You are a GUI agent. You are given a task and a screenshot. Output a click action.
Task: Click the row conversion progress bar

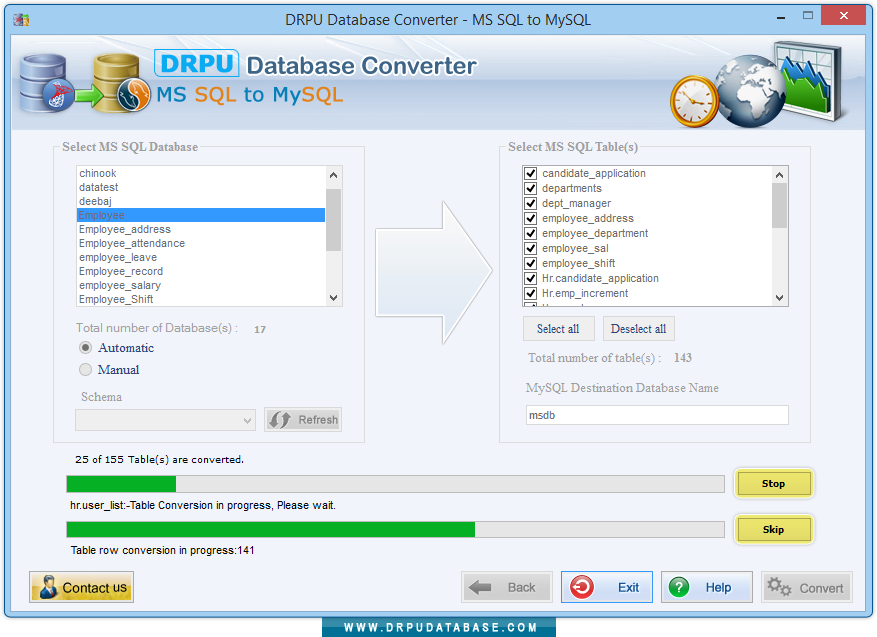395,530
